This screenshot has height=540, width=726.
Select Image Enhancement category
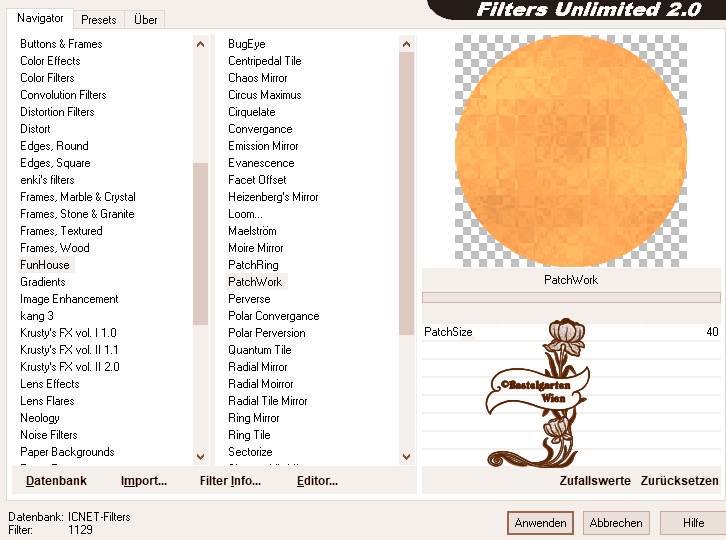point(69,299)
